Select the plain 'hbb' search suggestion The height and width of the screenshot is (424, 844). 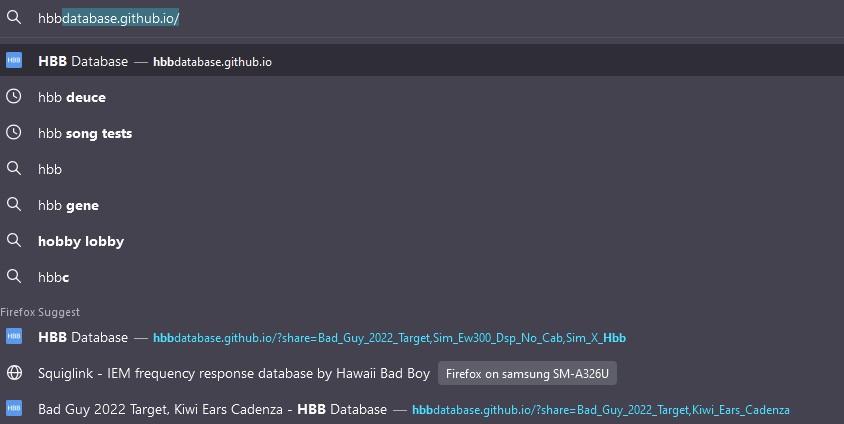click(422, 169)
